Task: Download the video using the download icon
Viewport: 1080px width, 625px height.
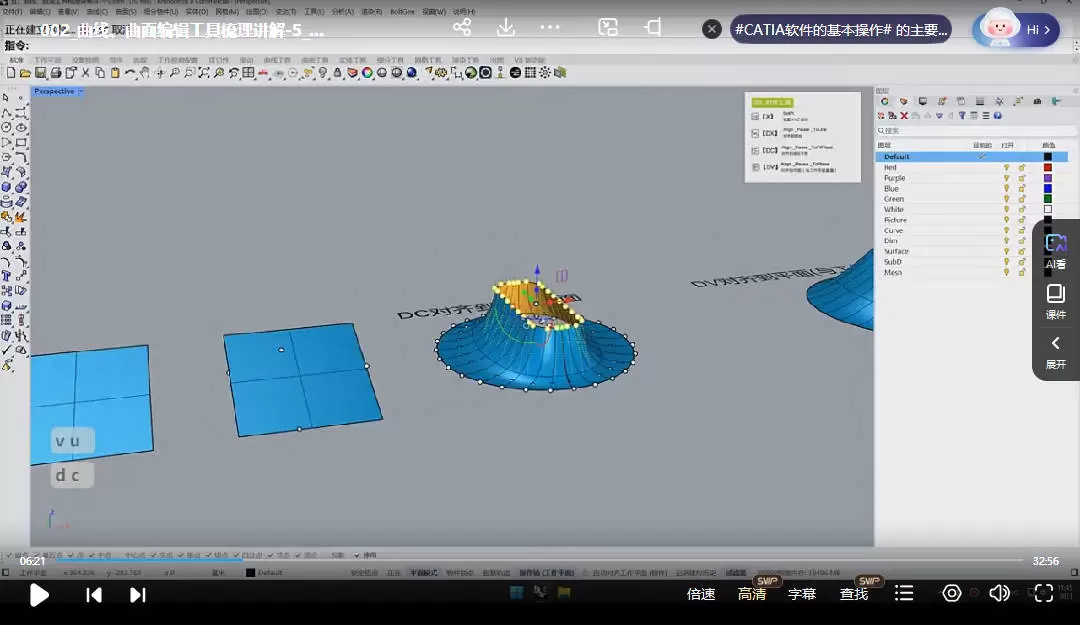Action: click(x=506, y=28)
